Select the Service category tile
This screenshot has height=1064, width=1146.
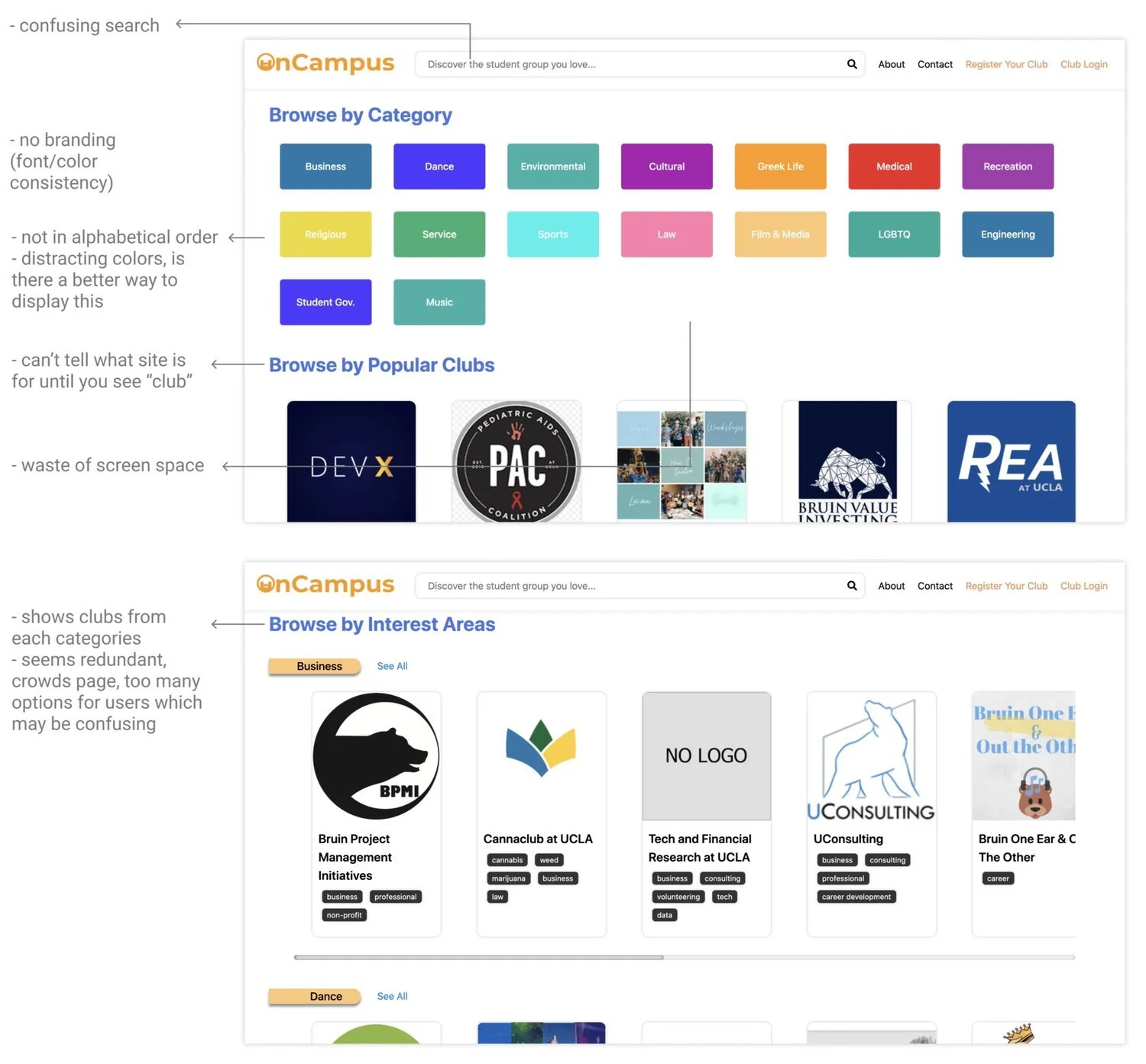tap(439, 234)
